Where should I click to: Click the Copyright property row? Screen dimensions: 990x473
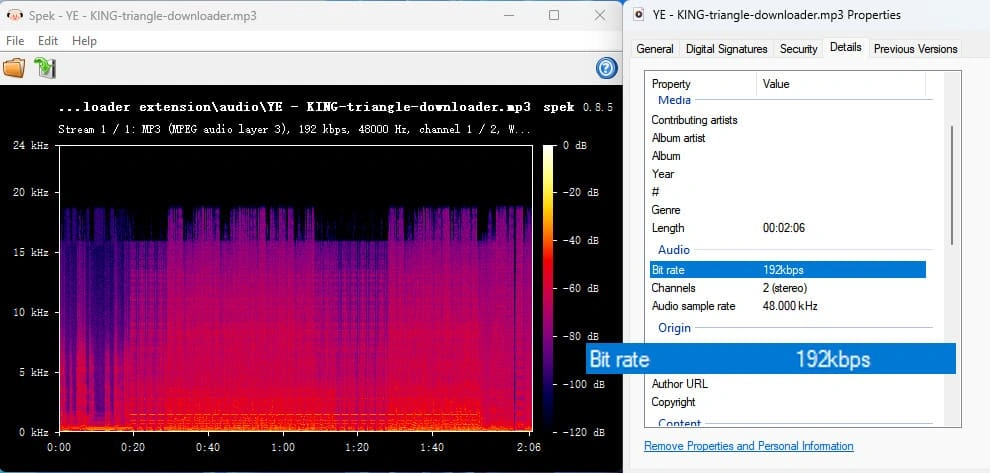click(x=788, y=402)
